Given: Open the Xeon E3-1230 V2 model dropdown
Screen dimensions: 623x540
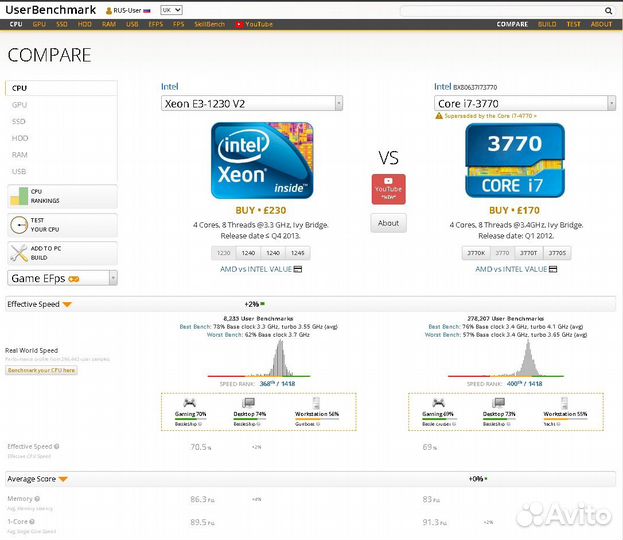Looking at the screenshot, I should pyautogui.click(x=252, y=103).
